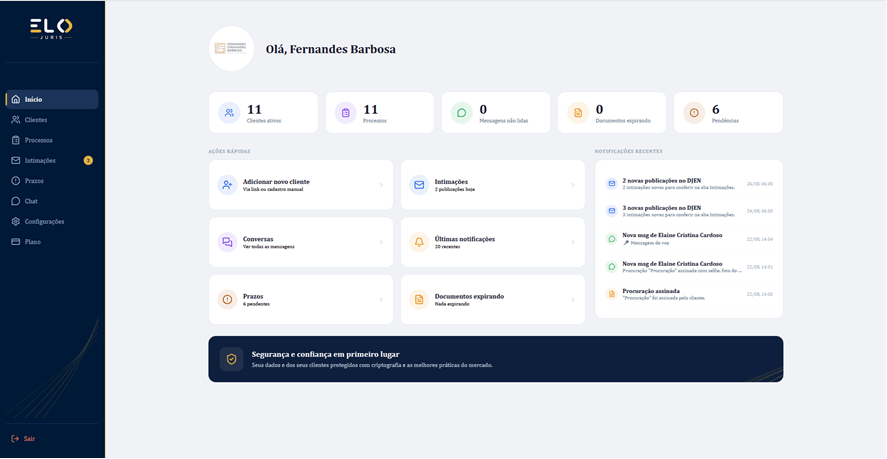The image size is (887, 459).
Task: Click the 11 Clientes ativos number
Action: pyautogui.click(x=254, y=109)
